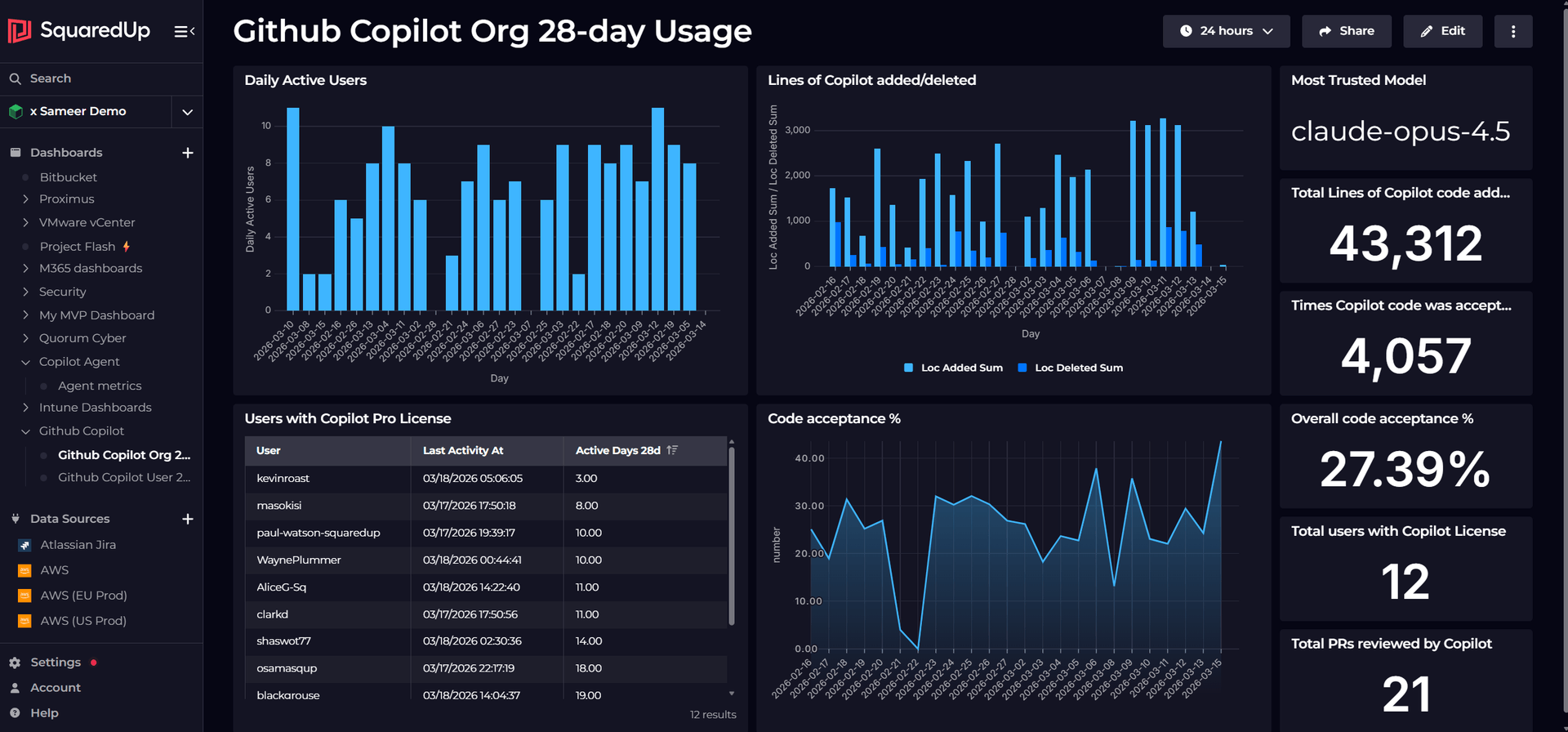Click the Data Sources plug icon

[x=15, y=519]
